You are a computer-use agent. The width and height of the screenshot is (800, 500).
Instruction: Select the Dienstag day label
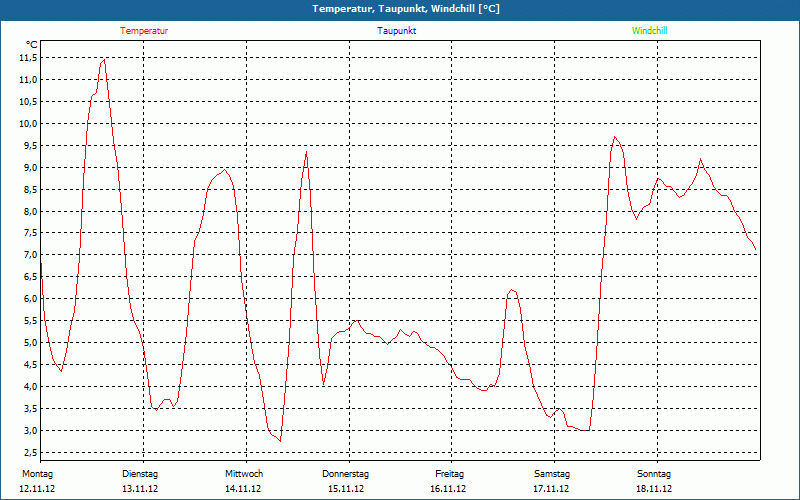tap(140, 474)
